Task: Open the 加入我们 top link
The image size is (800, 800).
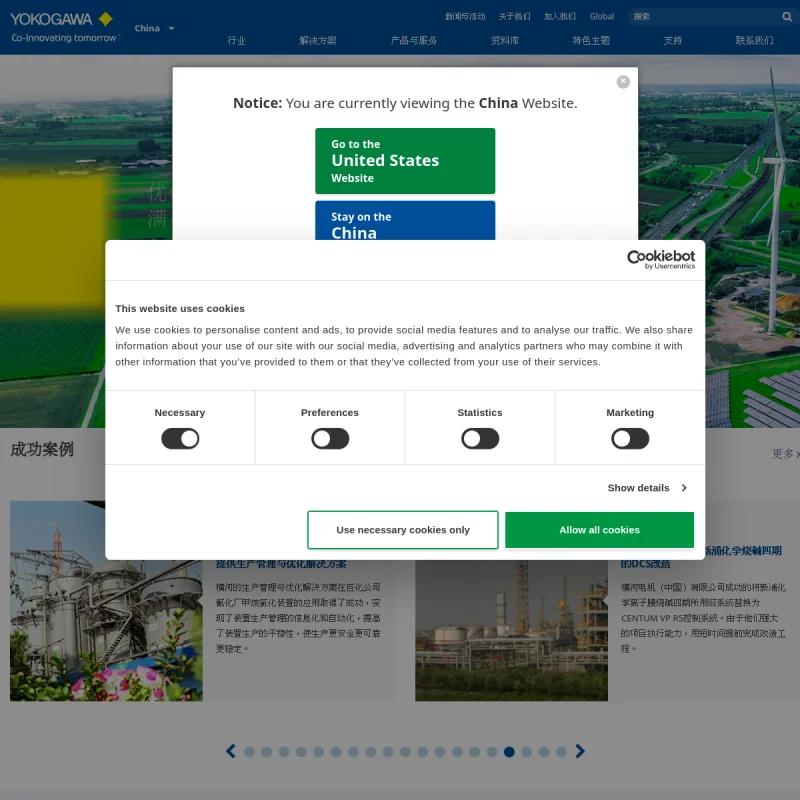Action: 560,17
